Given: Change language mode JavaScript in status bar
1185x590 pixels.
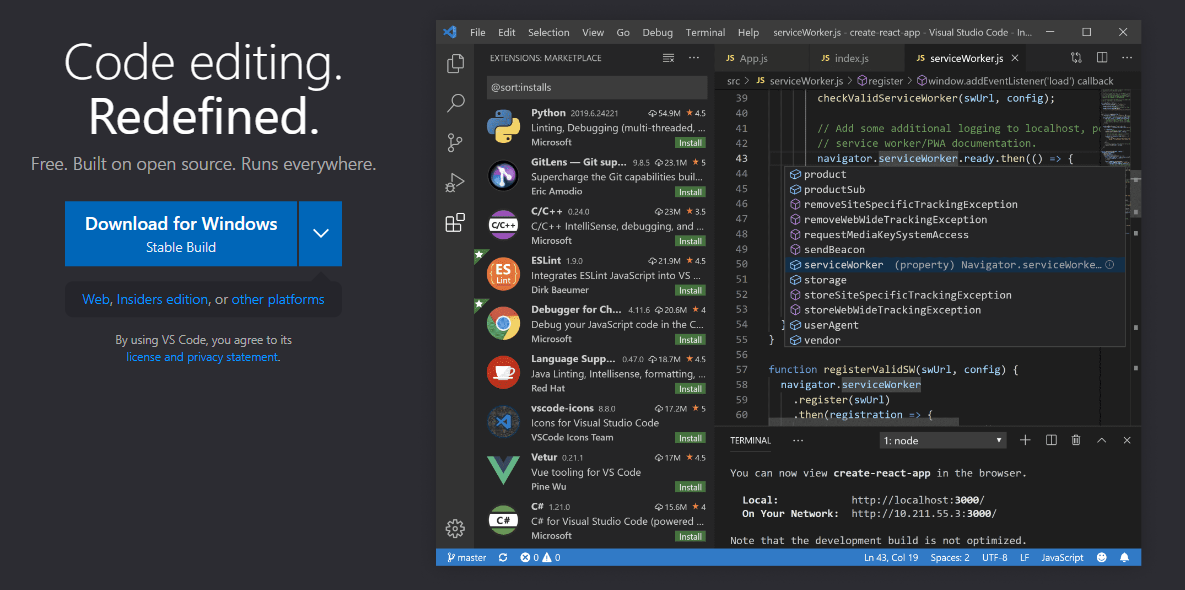Looking at the screenshot, I should (1062, 558).
